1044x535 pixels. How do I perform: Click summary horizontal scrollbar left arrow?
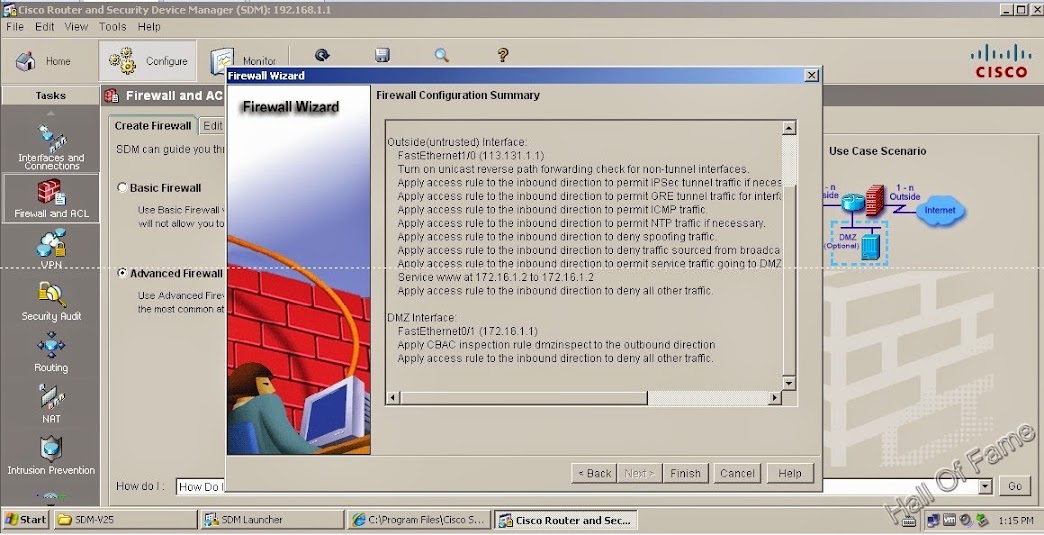pos(393,398)
